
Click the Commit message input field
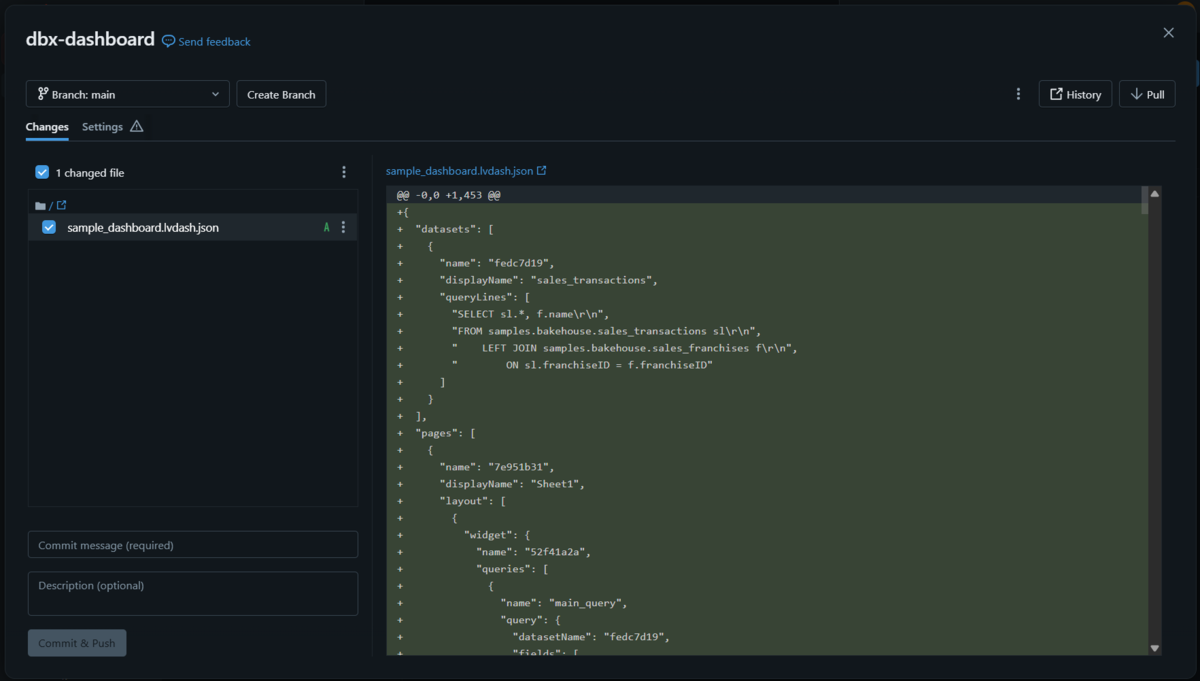click(x=193, y=545)
